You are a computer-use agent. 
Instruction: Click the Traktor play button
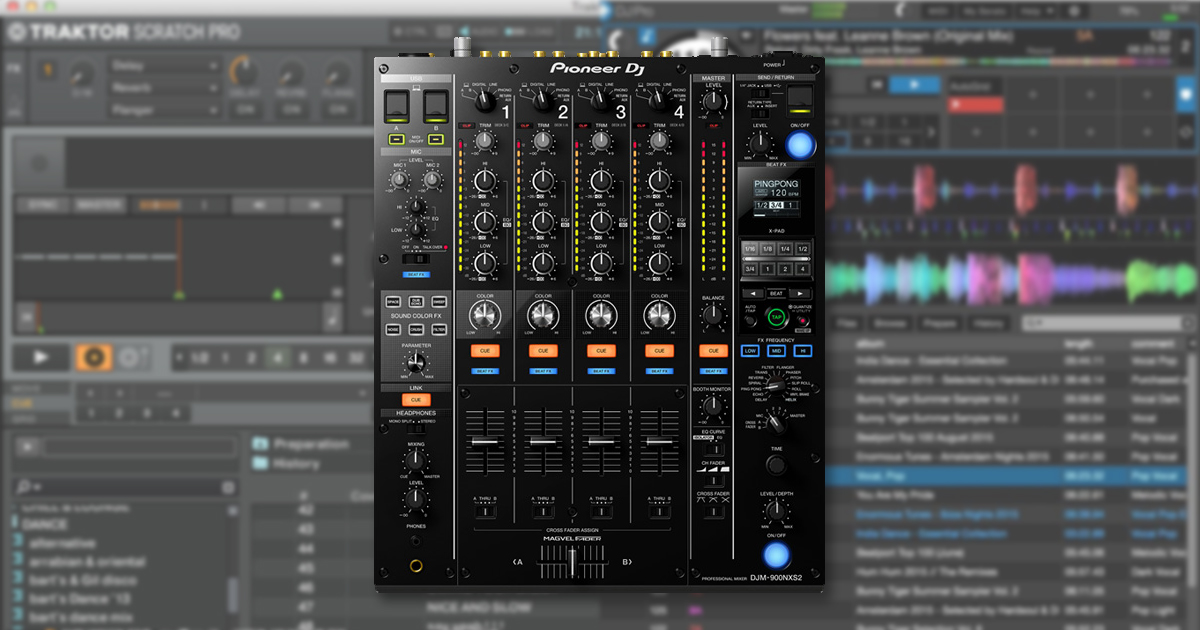pos(42,357)
